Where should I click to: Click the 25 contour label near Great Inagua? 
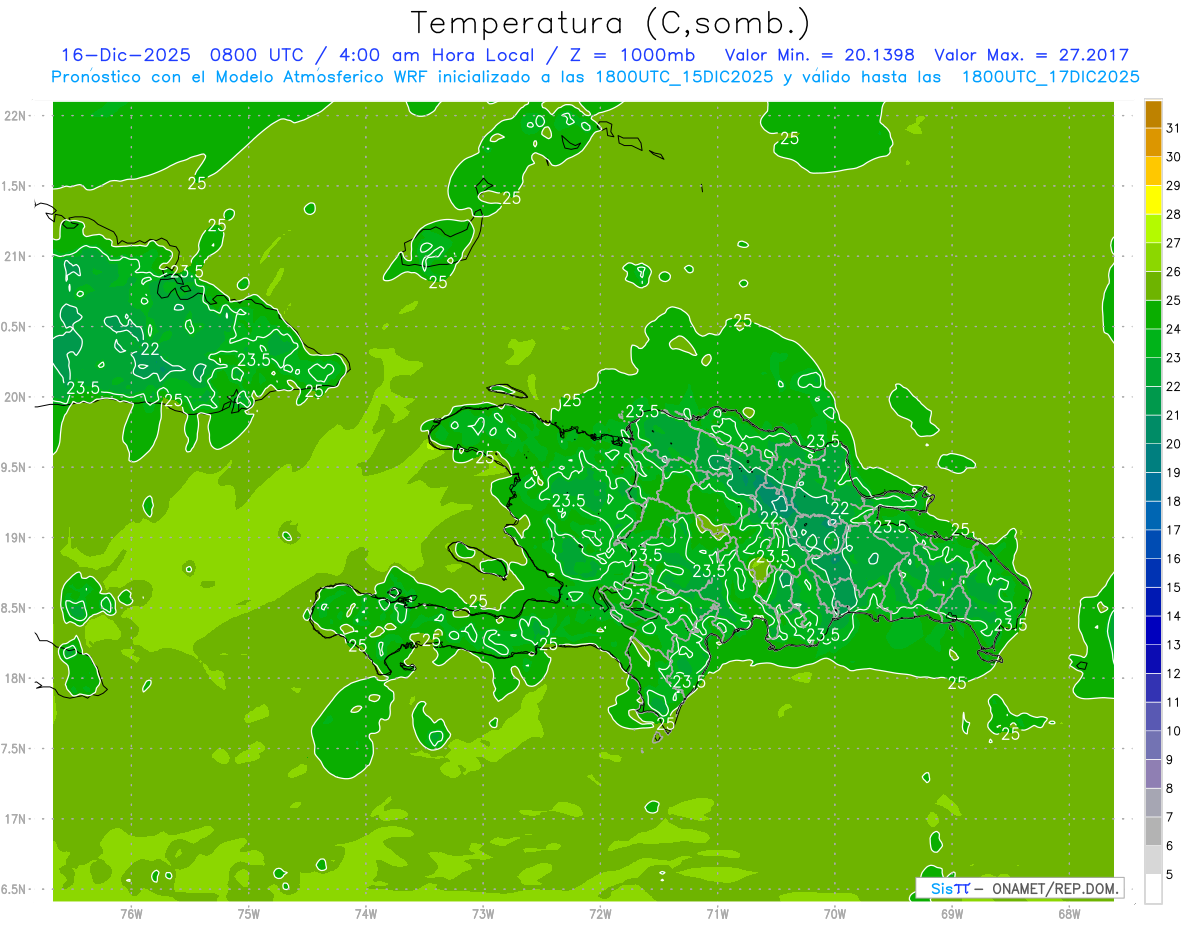438,282
